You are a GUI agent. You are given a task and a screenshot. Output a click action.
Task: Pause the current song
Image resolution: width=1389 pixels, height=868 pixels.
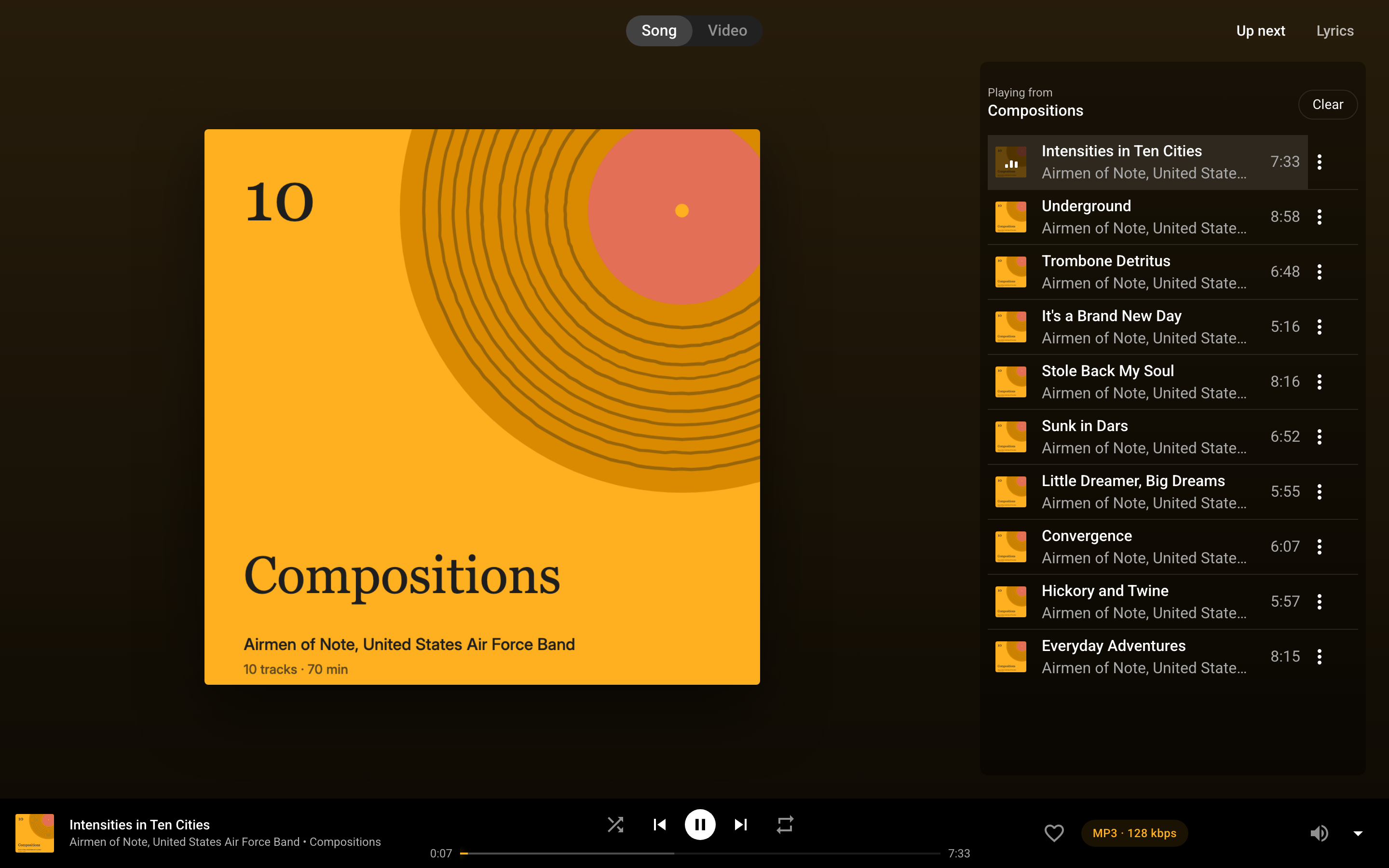pos(700,825)
